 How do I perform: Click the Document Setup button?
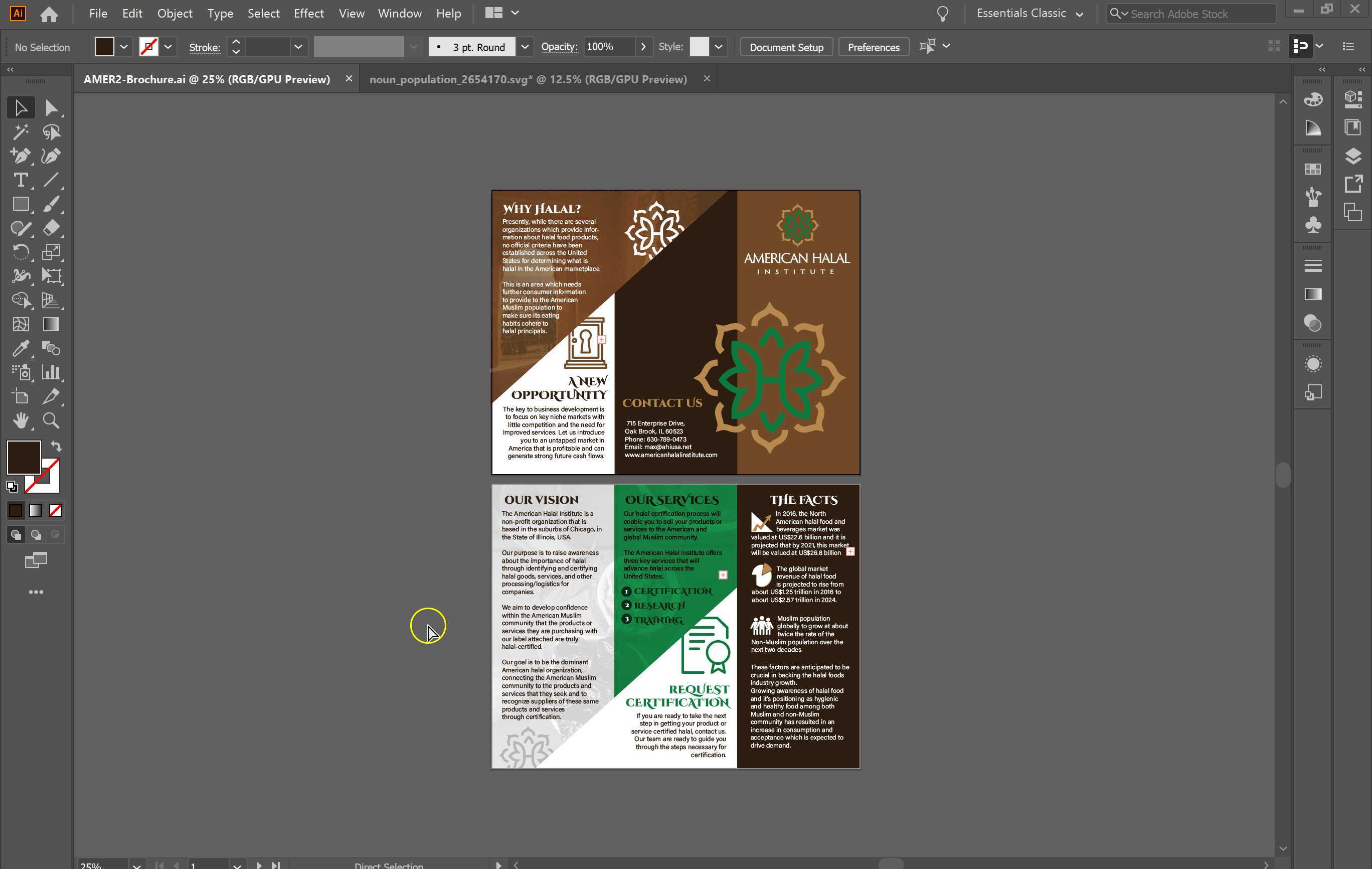786,47
